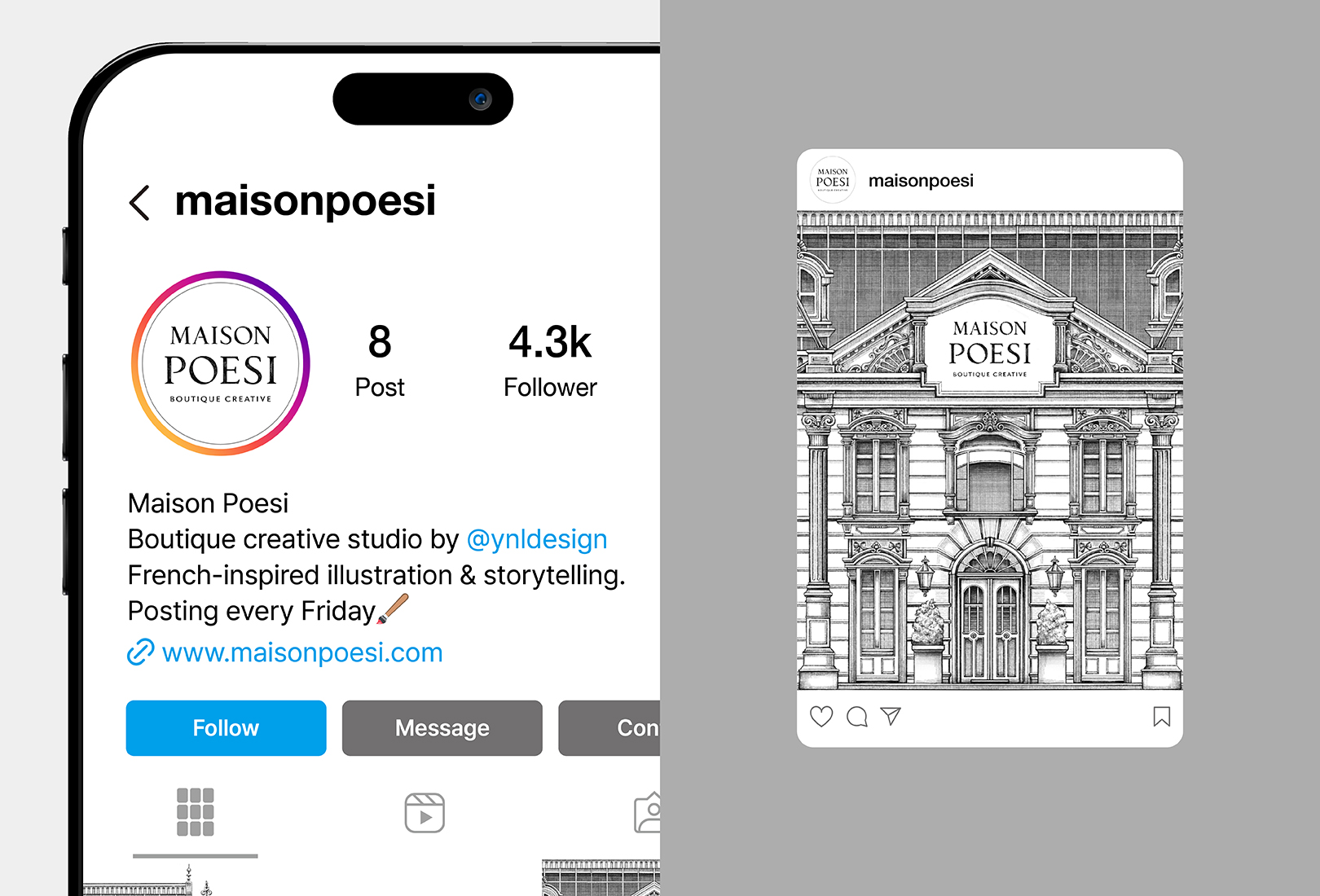Open www.maisonpoesi.com website link

coord(302,652)
